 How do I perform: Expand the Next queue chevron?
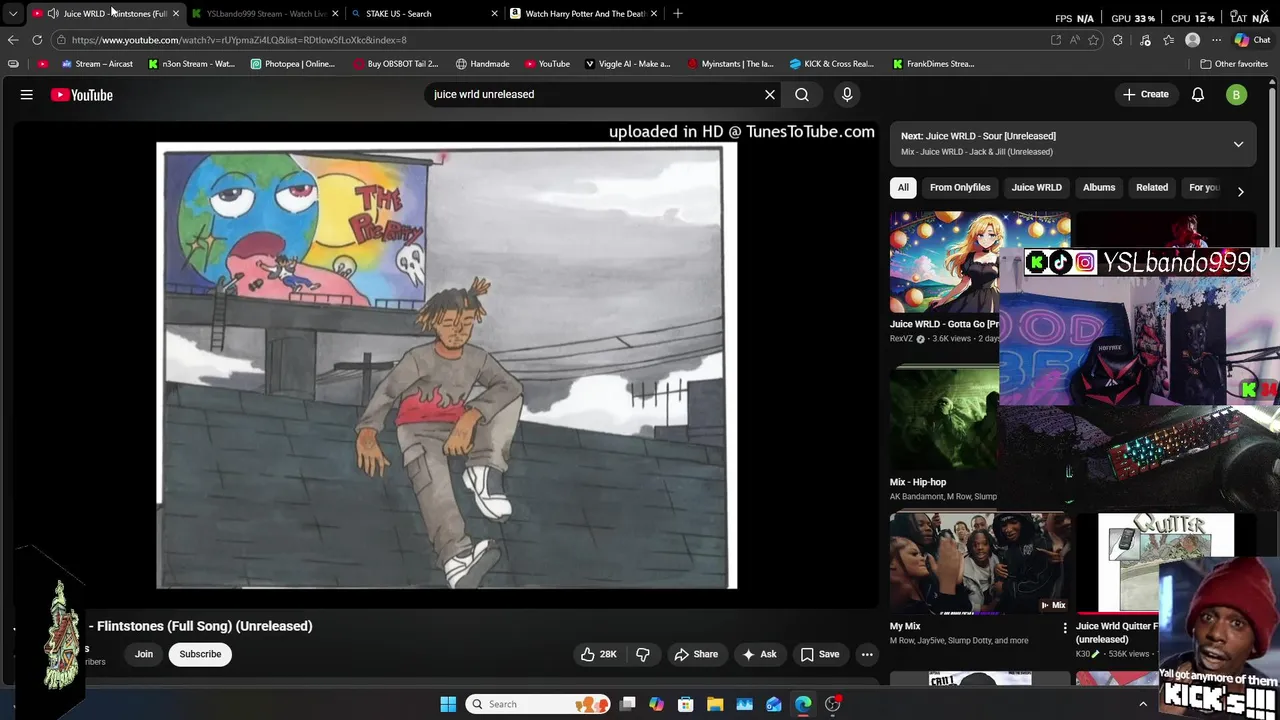[x=1238, y=144]
